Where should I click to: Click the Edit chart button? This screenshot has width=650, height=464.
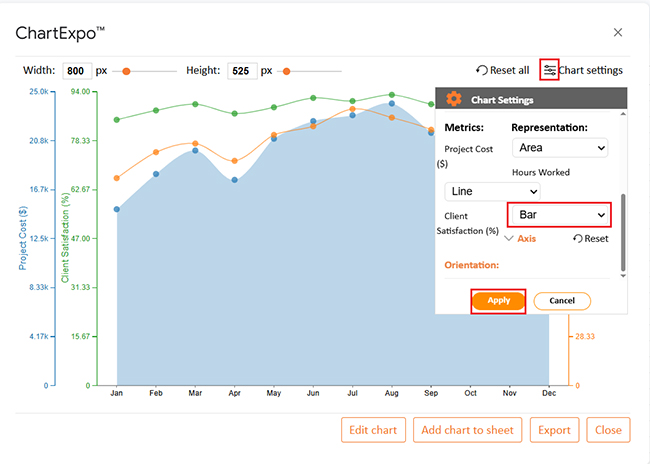pos(374,430)
